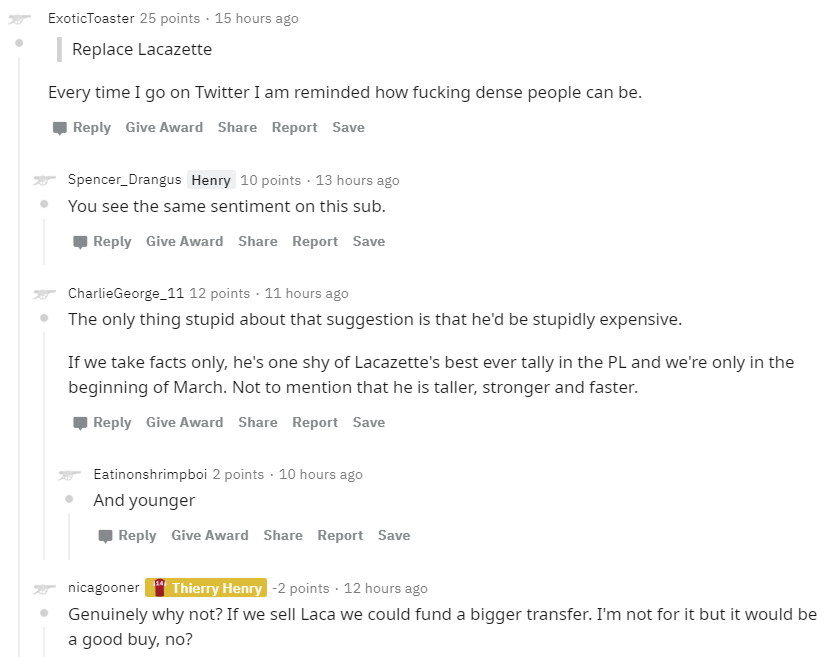The height and width of the screenshot is (657, 840).
Task: Click Spencer_Drangus's cannon avatar icon
Action: (44, 181)
